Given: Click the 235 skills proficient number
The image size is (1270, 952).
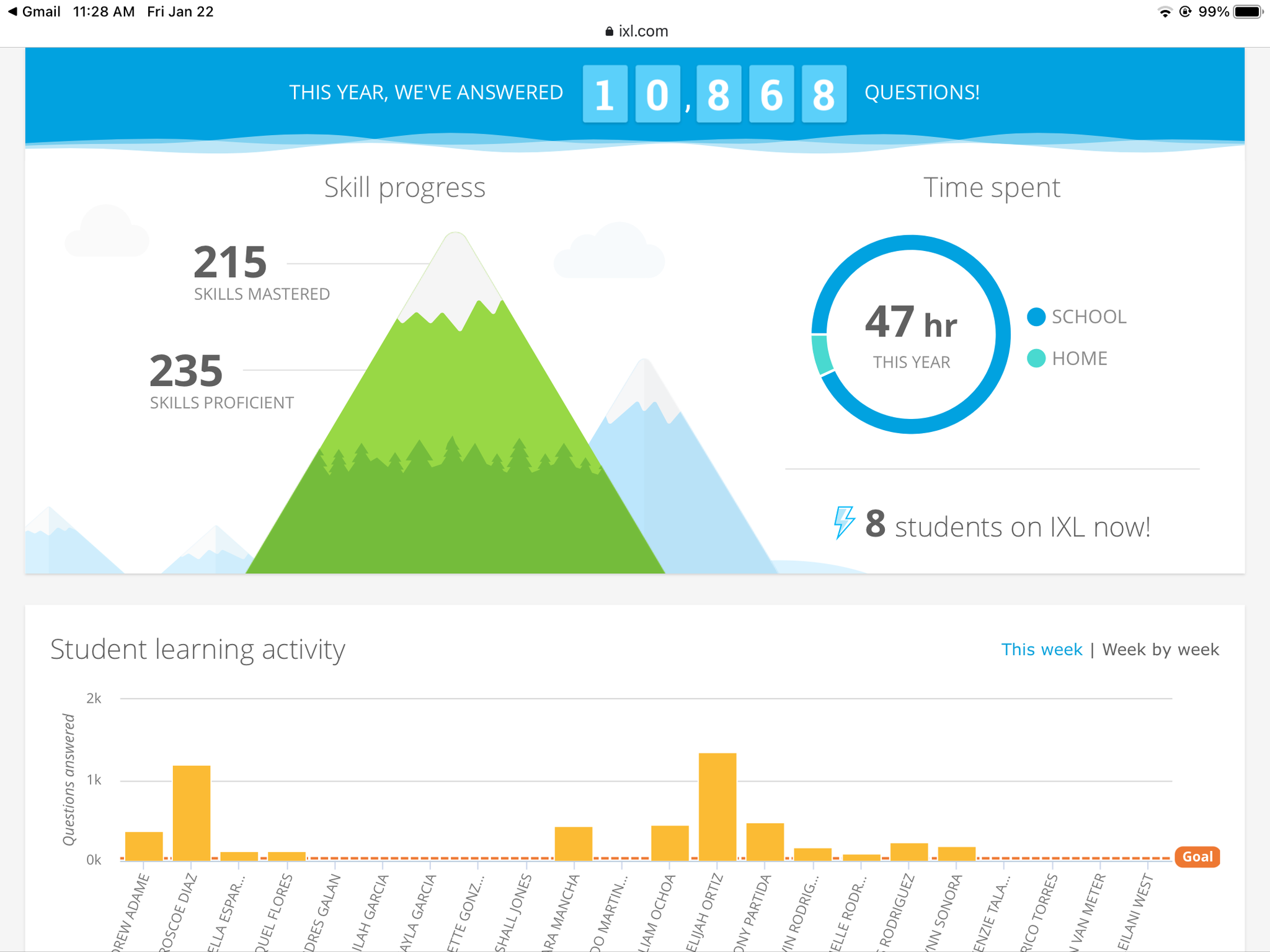Looking at the screenshot, I should (186, 371).
